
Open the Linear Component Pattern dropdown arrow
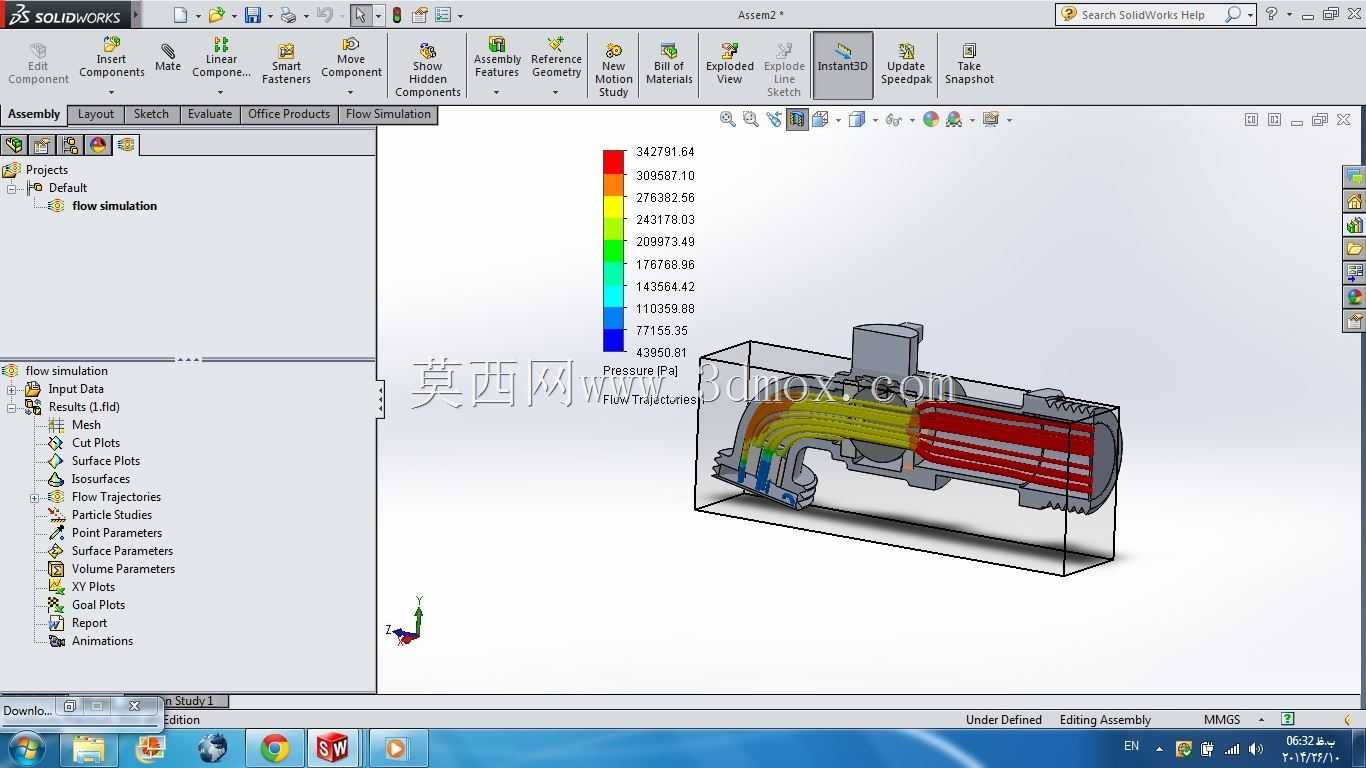221,92
